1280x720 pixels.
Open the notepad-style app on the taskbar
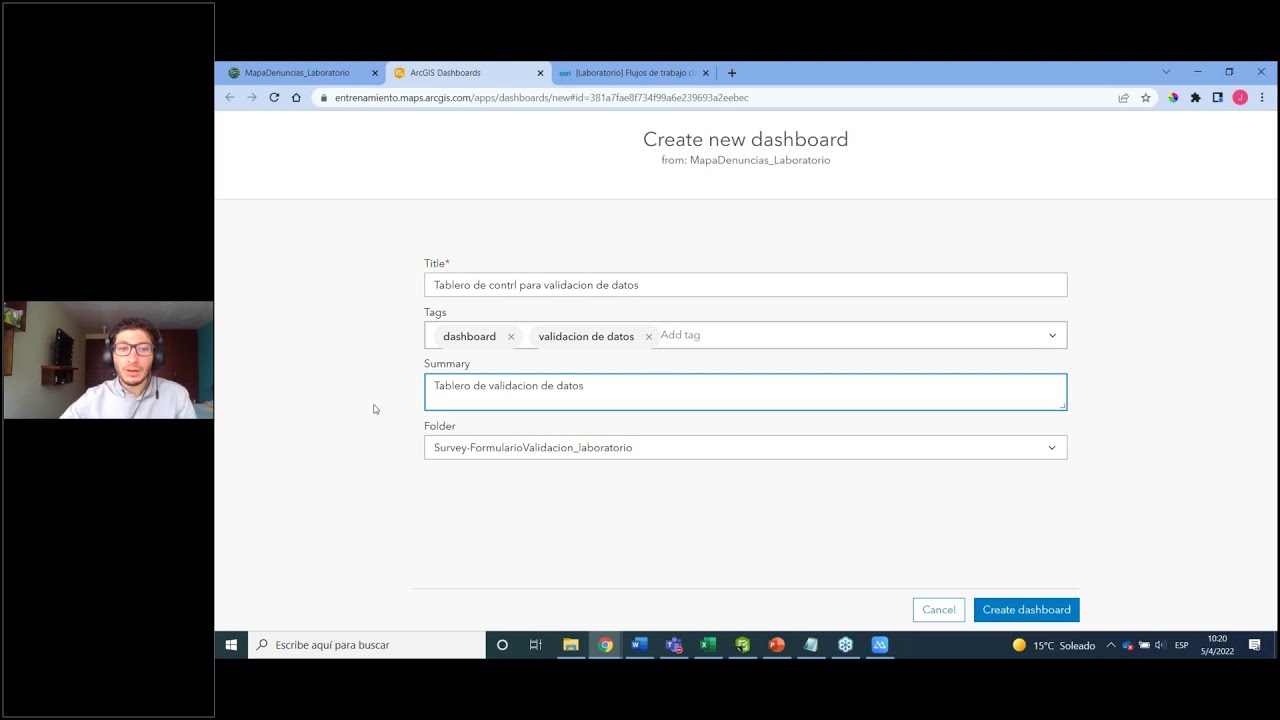[x=811, y=645]
